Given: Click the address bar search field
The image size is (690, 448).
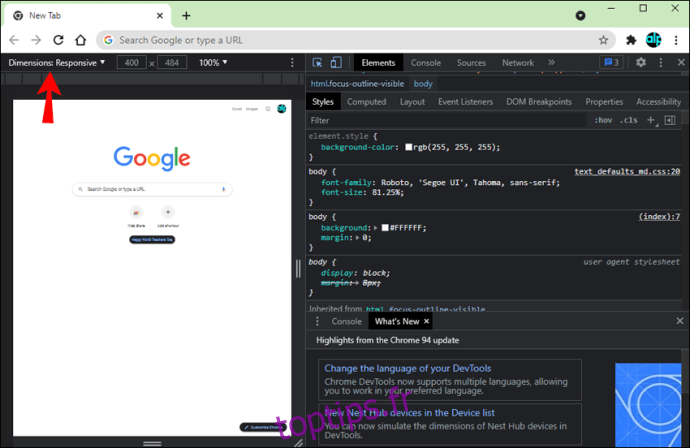Looking at the screenshot, I should (356, 40).
